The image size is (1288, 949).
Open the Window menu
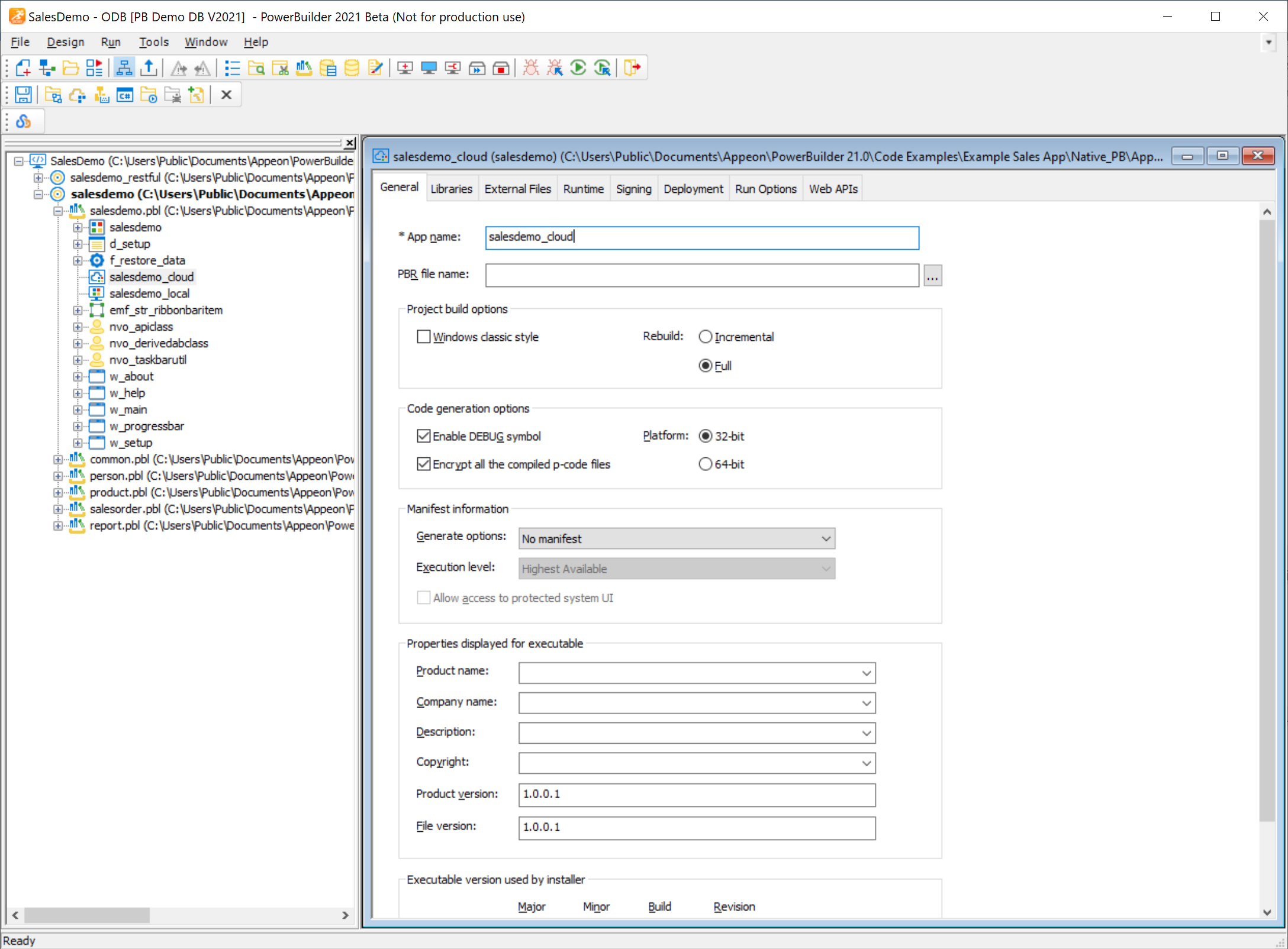click(205, 42)
